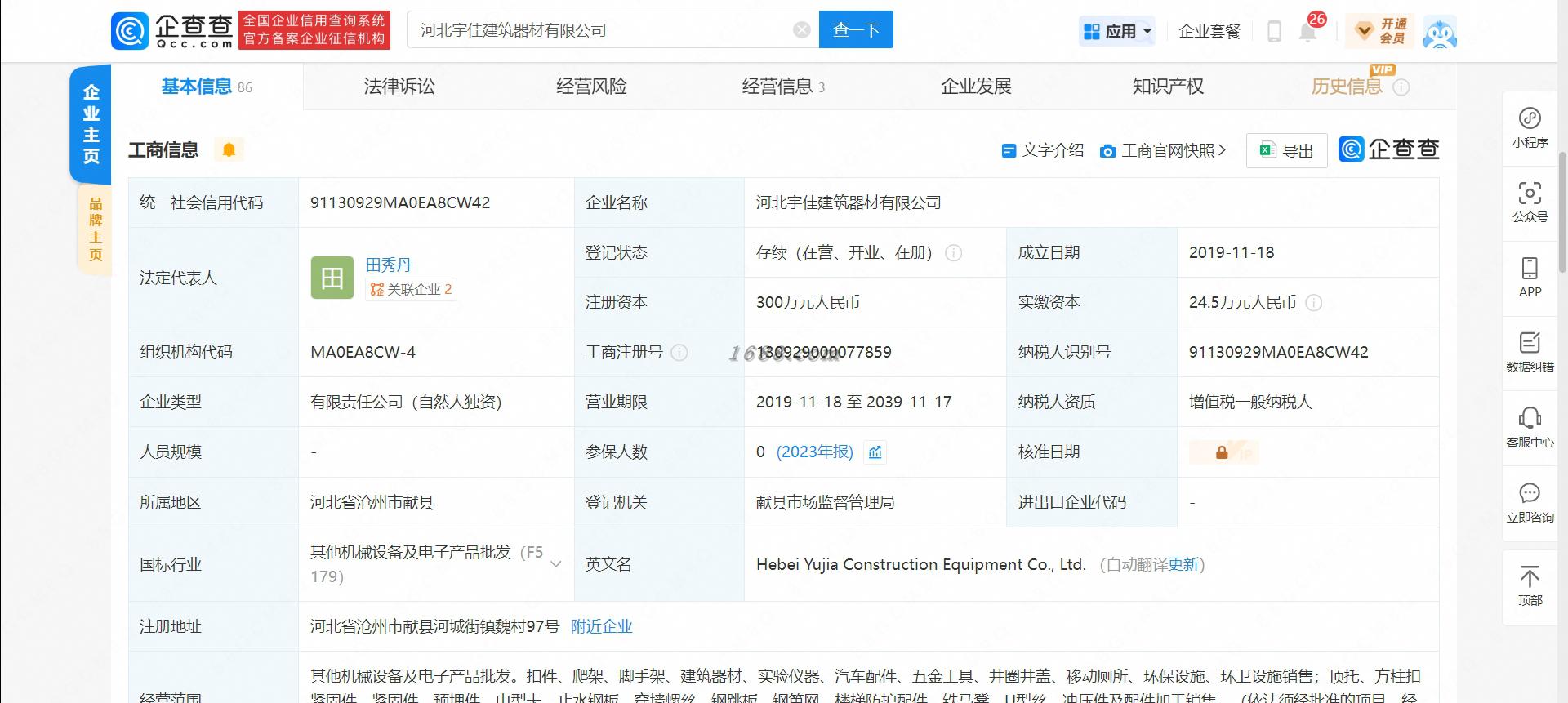Switch to 历史信息 VIP tab
The image size is (1568, 703).
click(1347, 87)
